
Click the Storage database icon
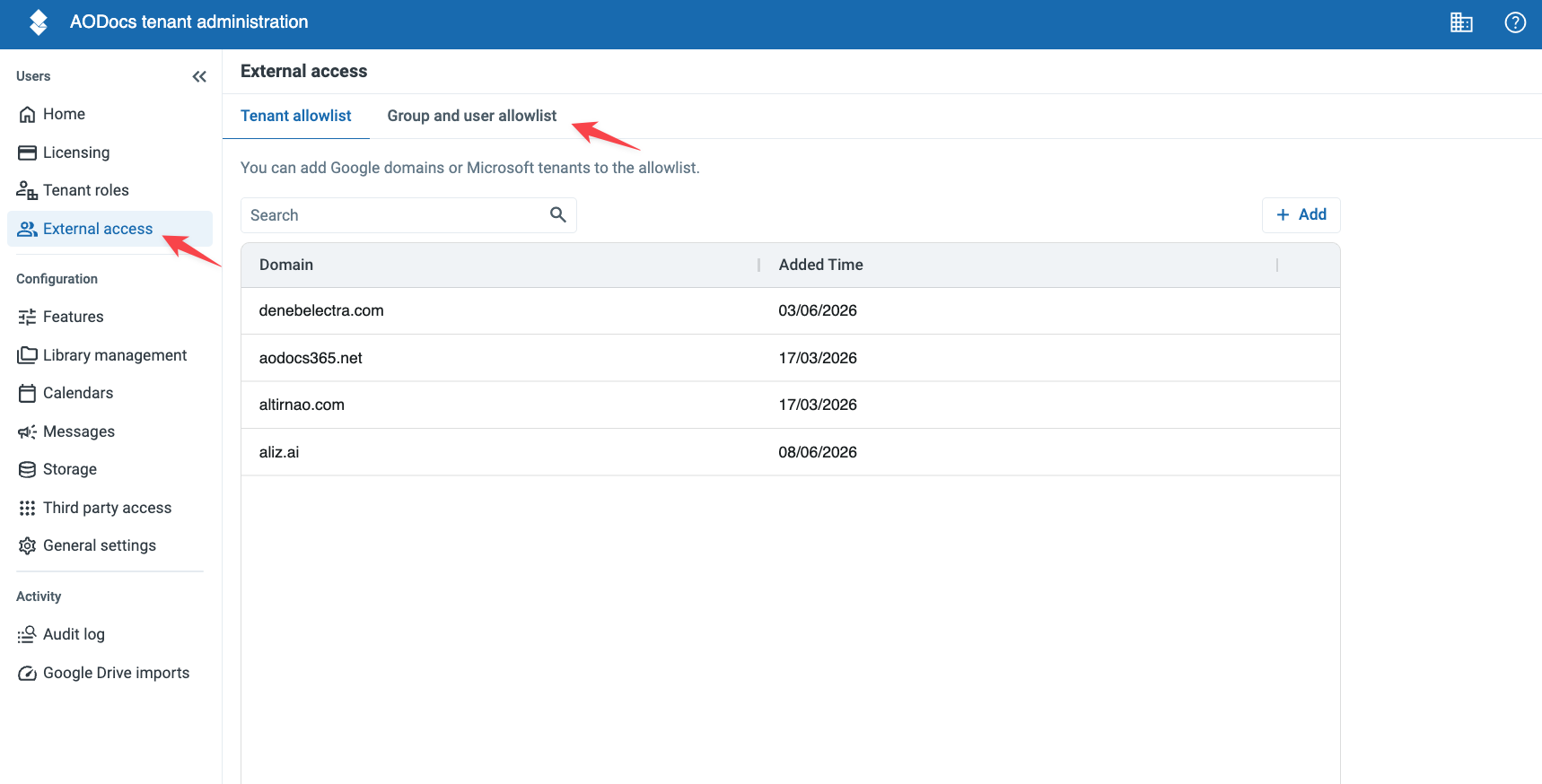tap(28, 469)
